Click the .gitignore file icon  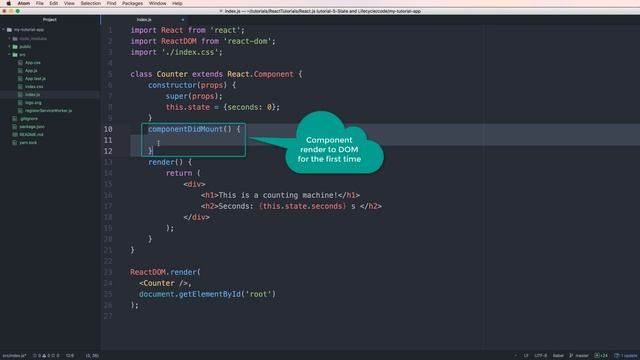pos(15,118)
